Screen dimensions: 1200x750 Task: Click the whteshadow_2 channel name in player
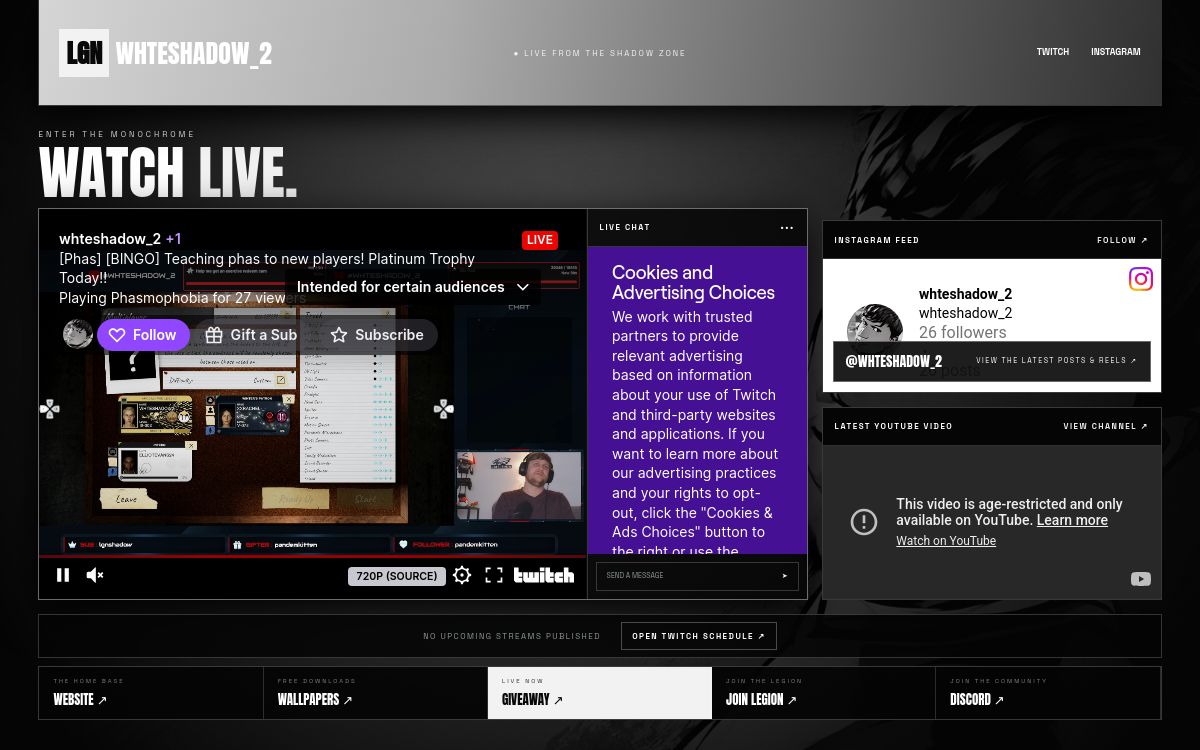point(110,239)
